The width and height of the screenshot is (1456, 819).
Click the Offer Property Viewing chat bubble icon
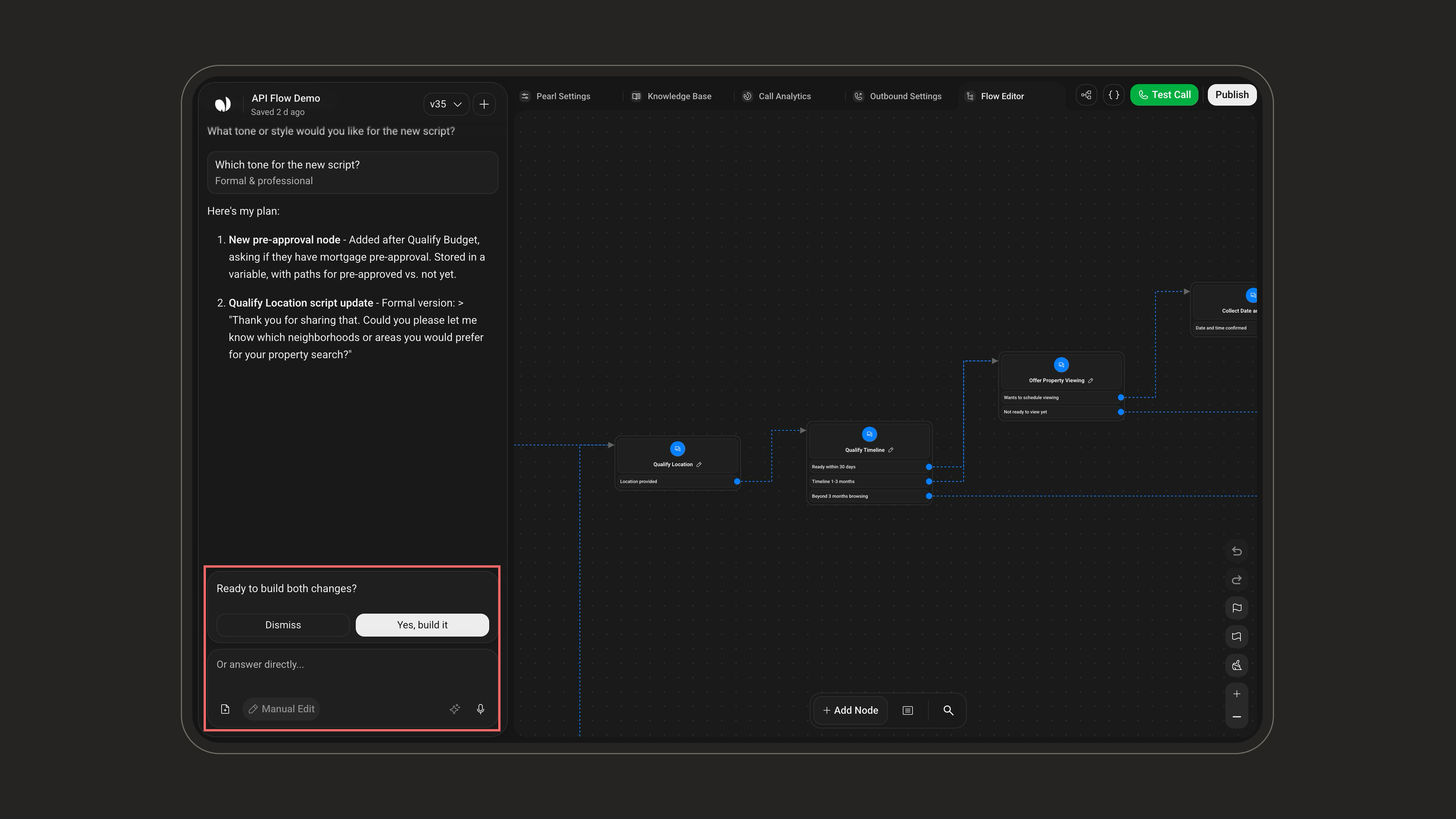(x=1061, y=365)
